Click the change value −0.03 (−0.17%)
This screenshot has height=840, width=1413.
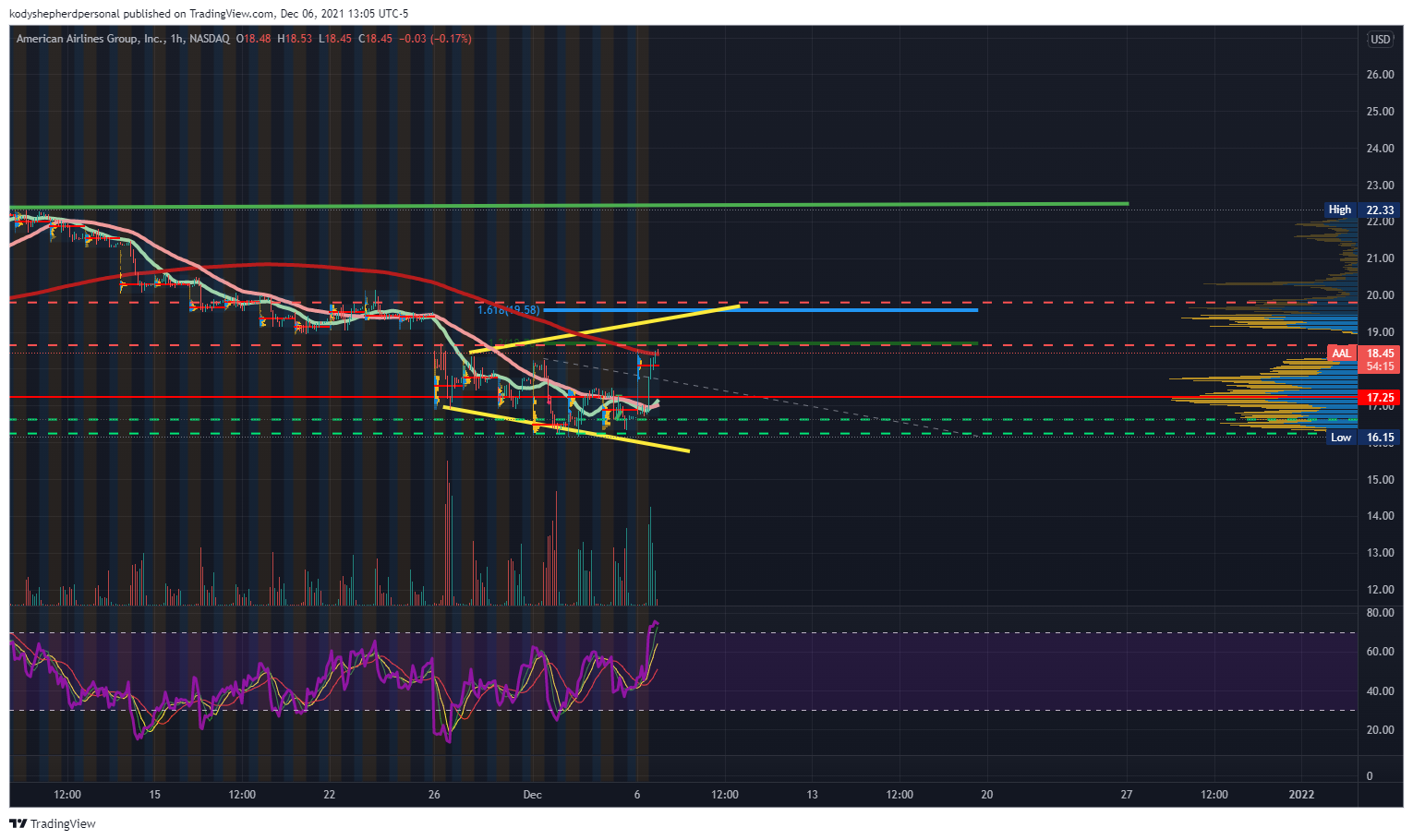(x=436, y=39)
